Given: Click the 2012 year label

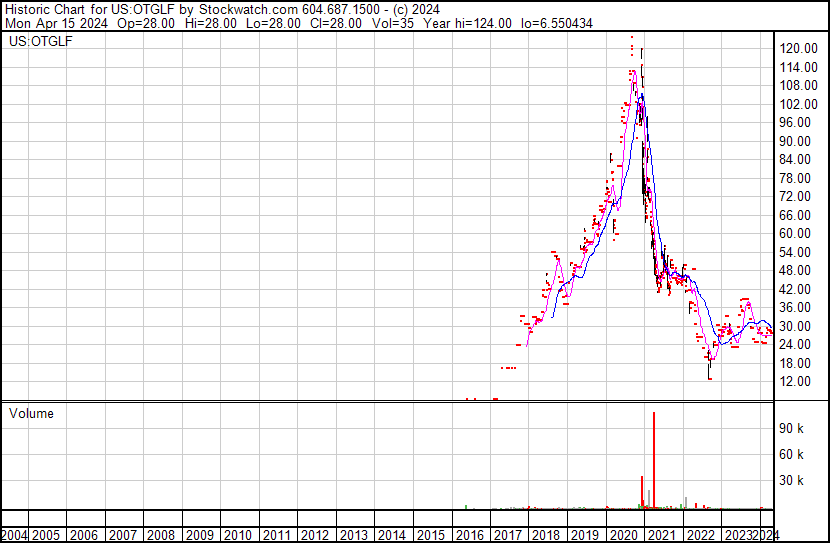Looking at the screenshot, I should click(315, 535).
